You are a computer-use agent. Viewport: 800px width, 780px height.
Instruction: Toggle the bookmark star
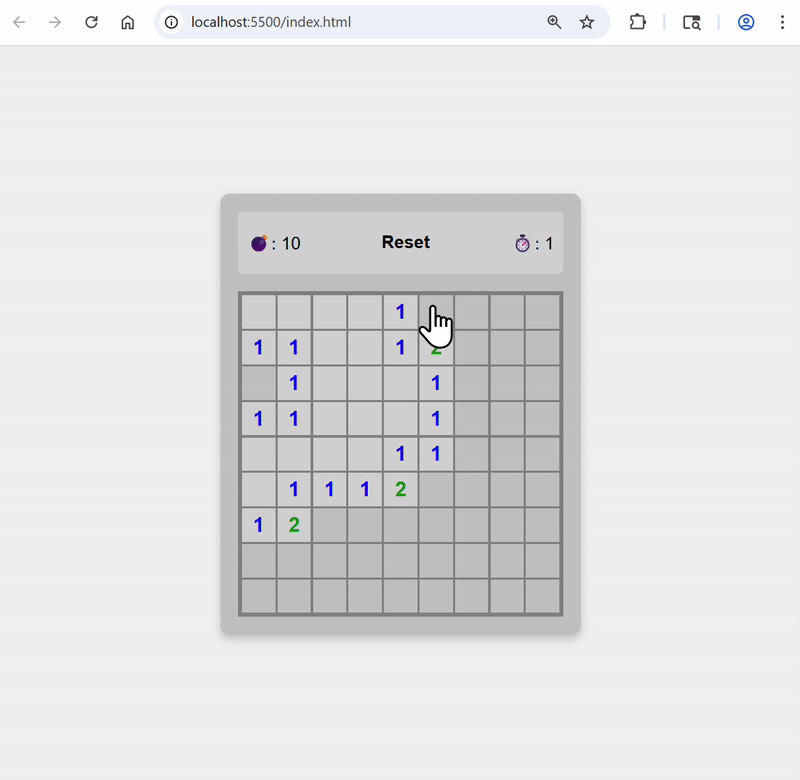coord(586,22)
